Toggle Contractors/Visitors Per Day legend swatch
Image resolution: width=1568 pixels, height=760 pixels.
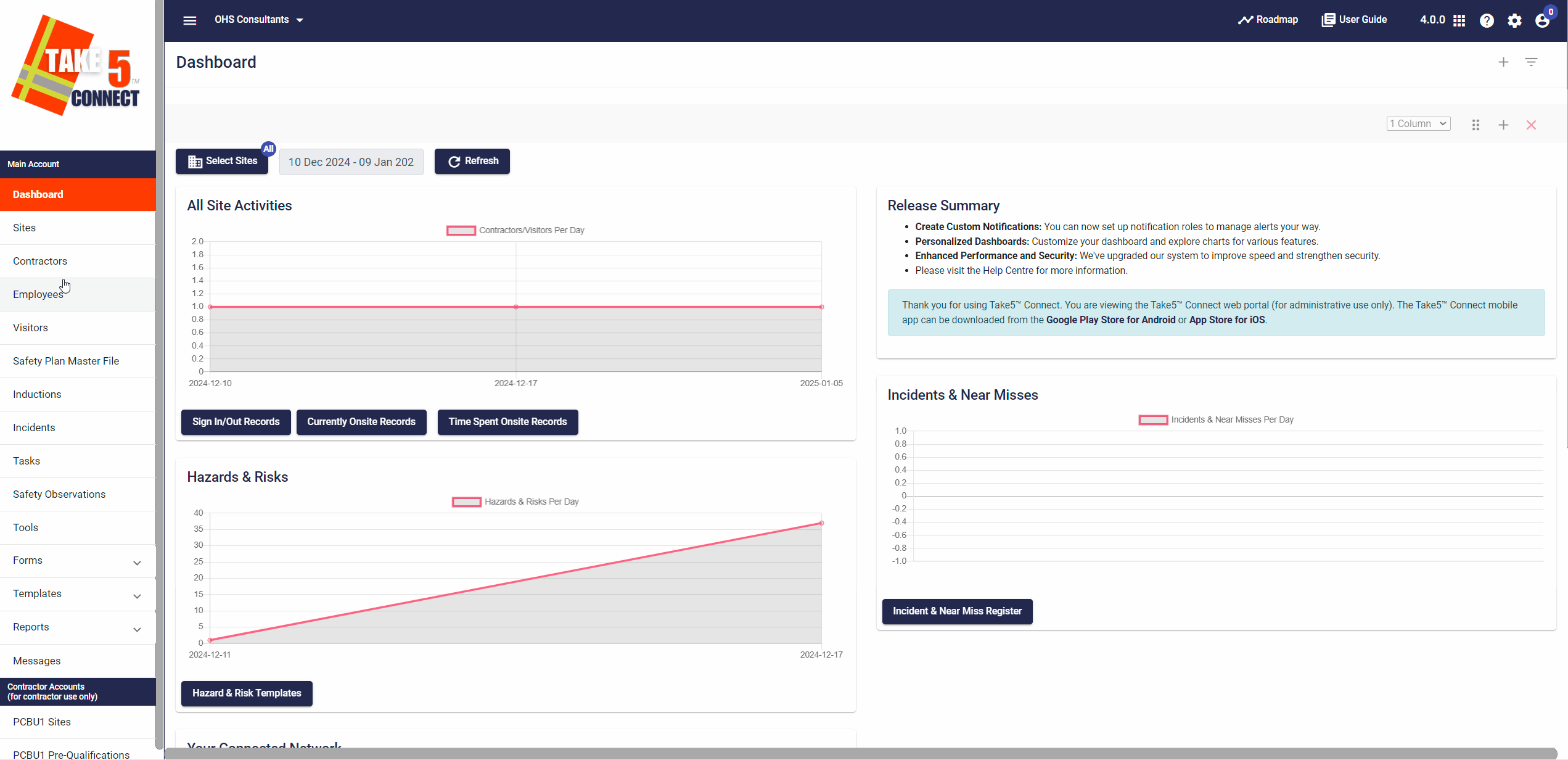point(461,230)
